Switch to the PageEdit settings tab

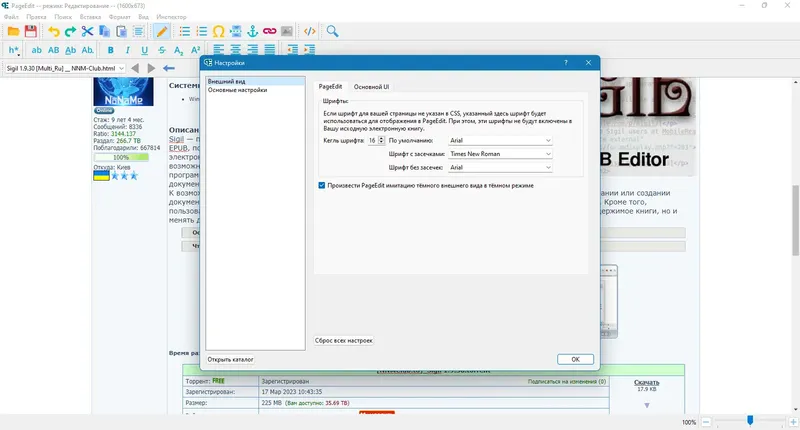point(330,87)
